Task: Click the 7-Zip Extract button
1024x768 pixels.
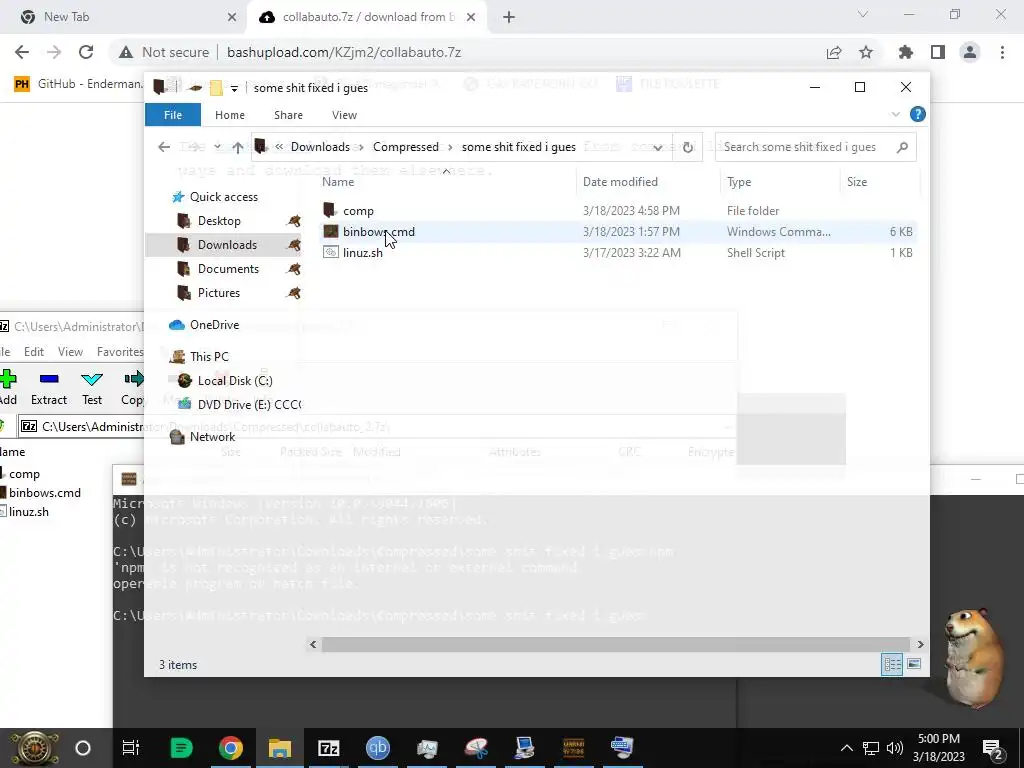Action: tap(49, 389)
